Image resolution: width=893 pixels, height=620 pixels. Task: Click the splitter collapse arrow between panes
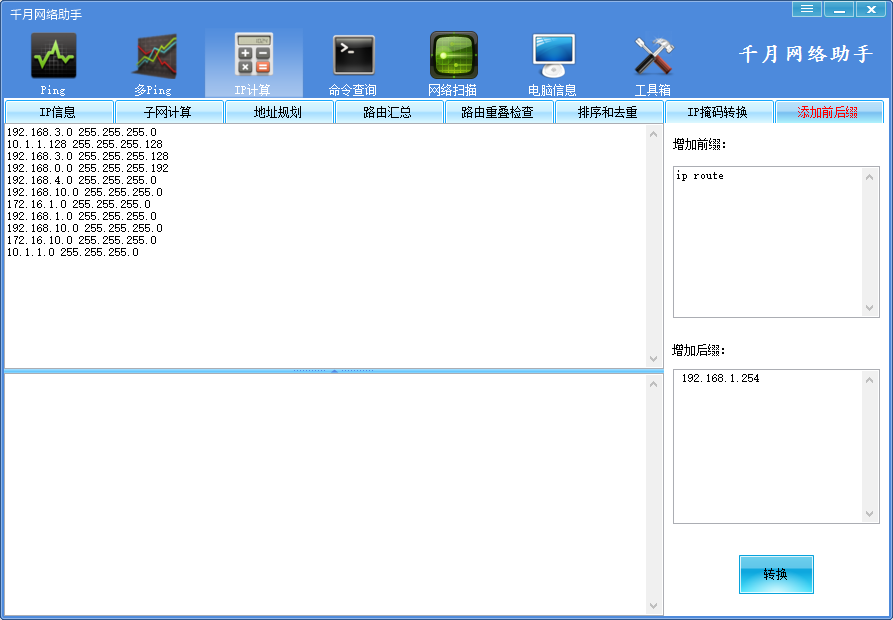(x=334, y=371)
